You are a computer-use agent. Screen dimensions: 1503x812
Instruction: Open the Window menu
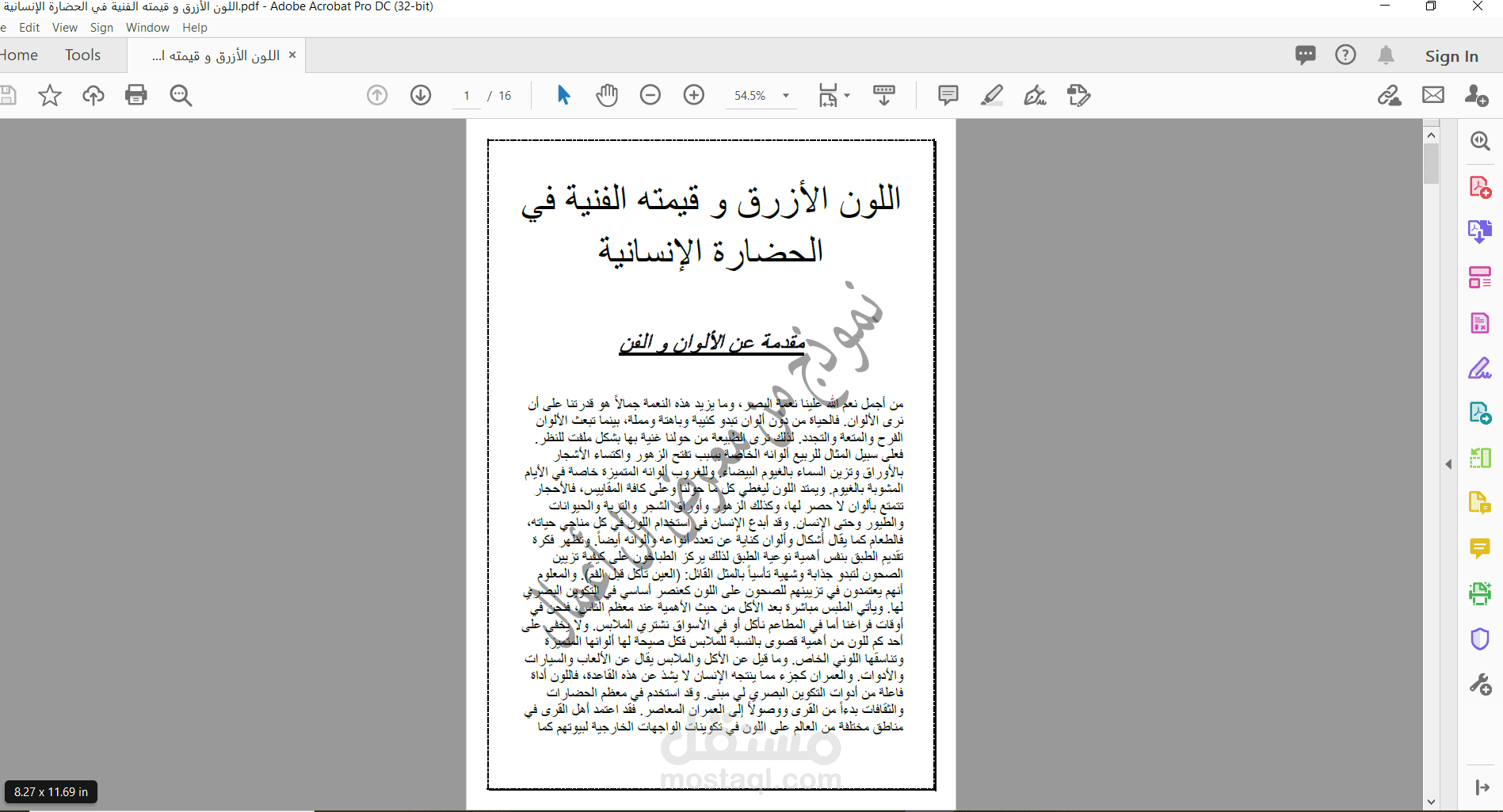coord(147,28)
